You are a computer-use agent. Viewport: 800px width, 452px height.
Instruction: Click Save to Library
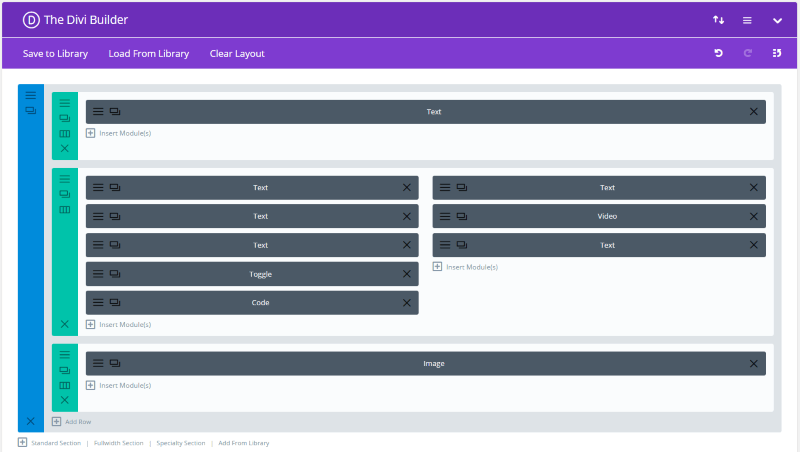(x=55, y=53)
